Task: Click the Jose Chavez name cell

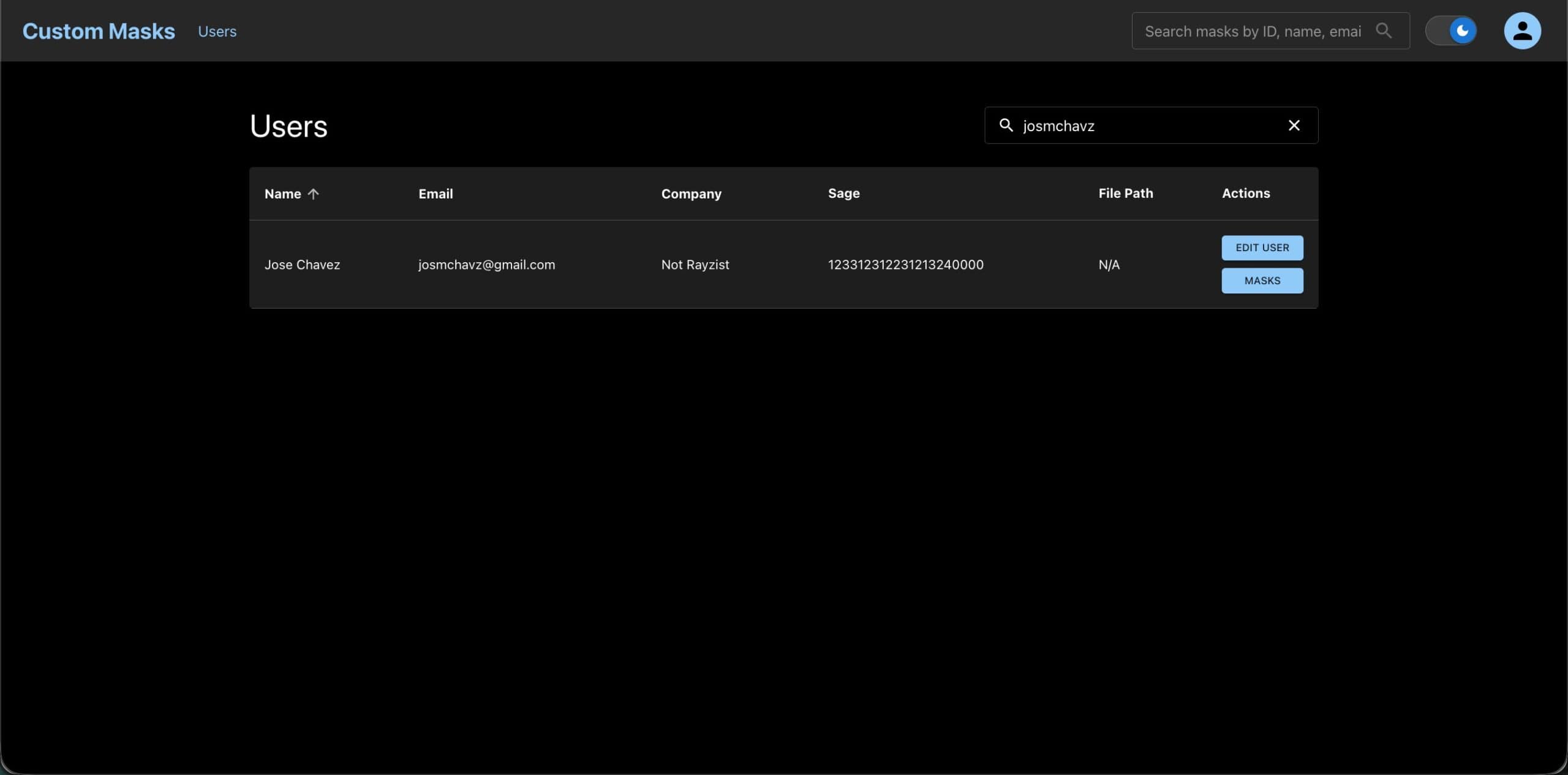Action: [x=302, y=265]
